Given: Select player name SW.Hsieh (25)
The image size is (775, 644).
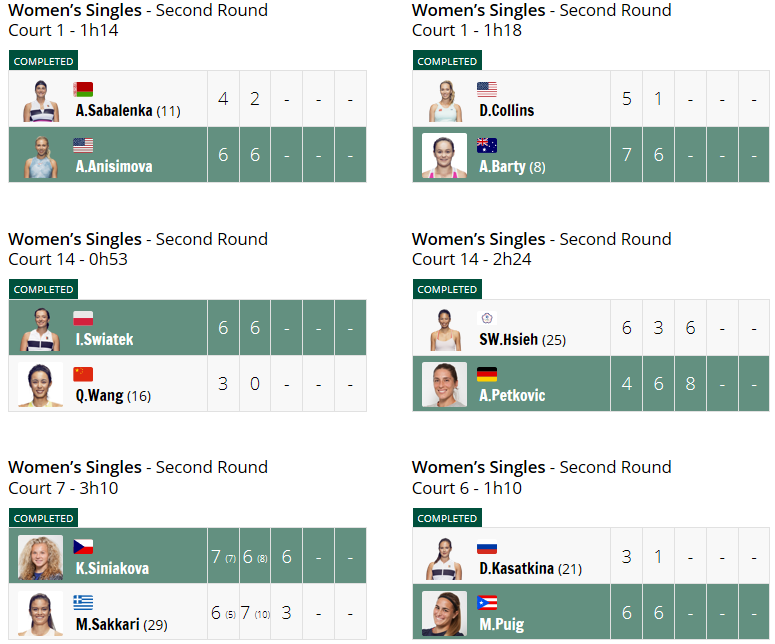Looking at the screenshot, I should (522, 340).
